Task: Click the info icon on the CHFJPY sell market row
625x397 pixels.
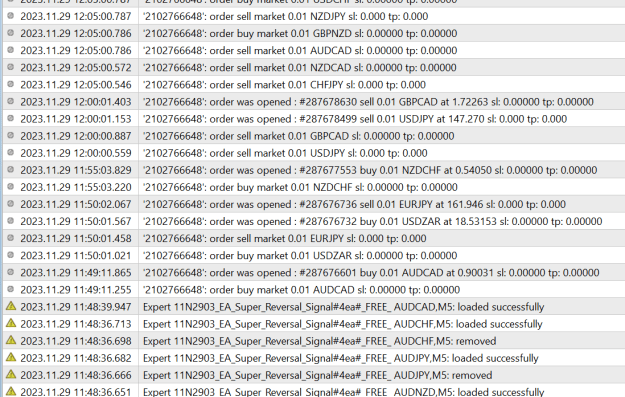Action: 11,85
